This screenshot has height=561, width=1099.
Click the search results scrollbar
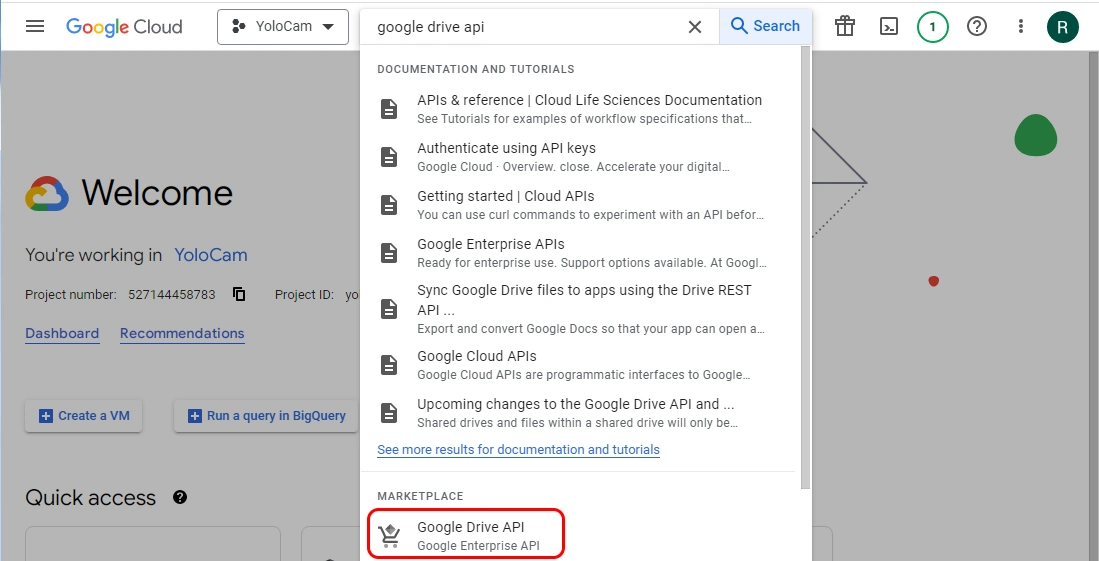pos(806,270)
